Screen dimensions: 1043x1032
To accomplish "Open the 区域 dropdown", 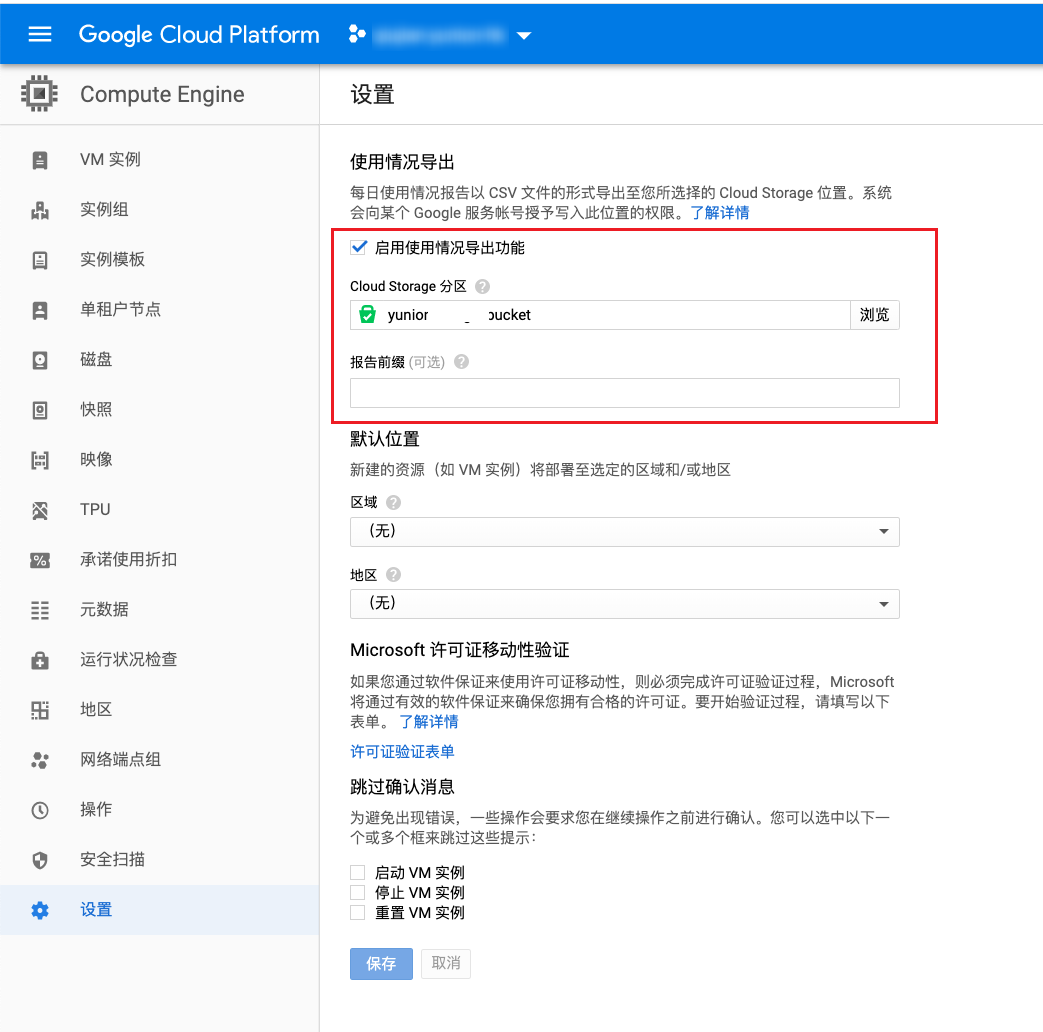I will 624,532.
